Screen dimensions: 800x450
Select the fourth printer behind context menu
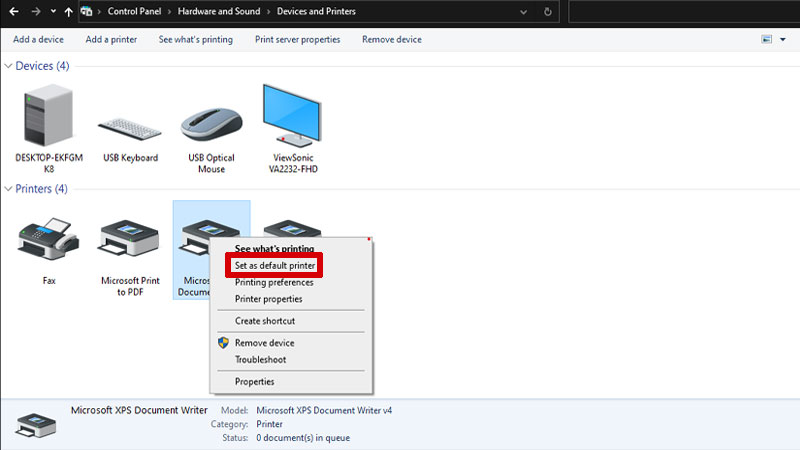[x=292, y=227]
